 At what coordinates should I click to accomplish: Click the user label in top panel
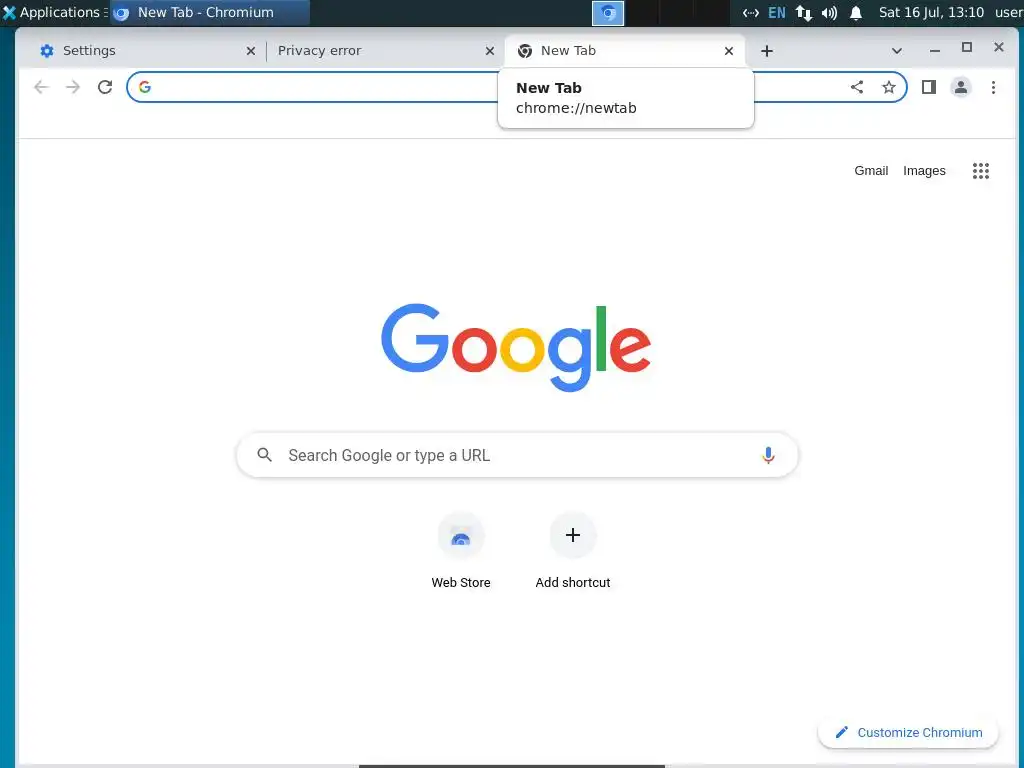(1008, 12)
